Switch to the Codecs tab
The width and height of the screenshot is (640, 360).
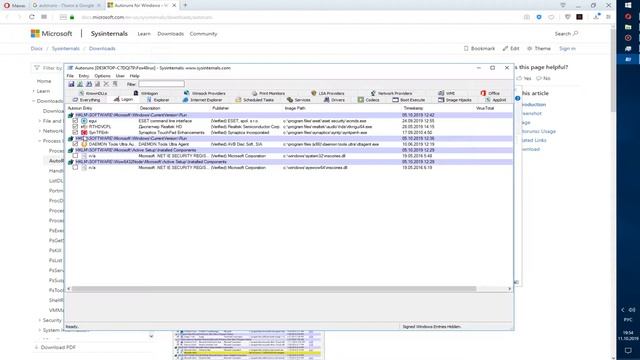pos(369,100)
